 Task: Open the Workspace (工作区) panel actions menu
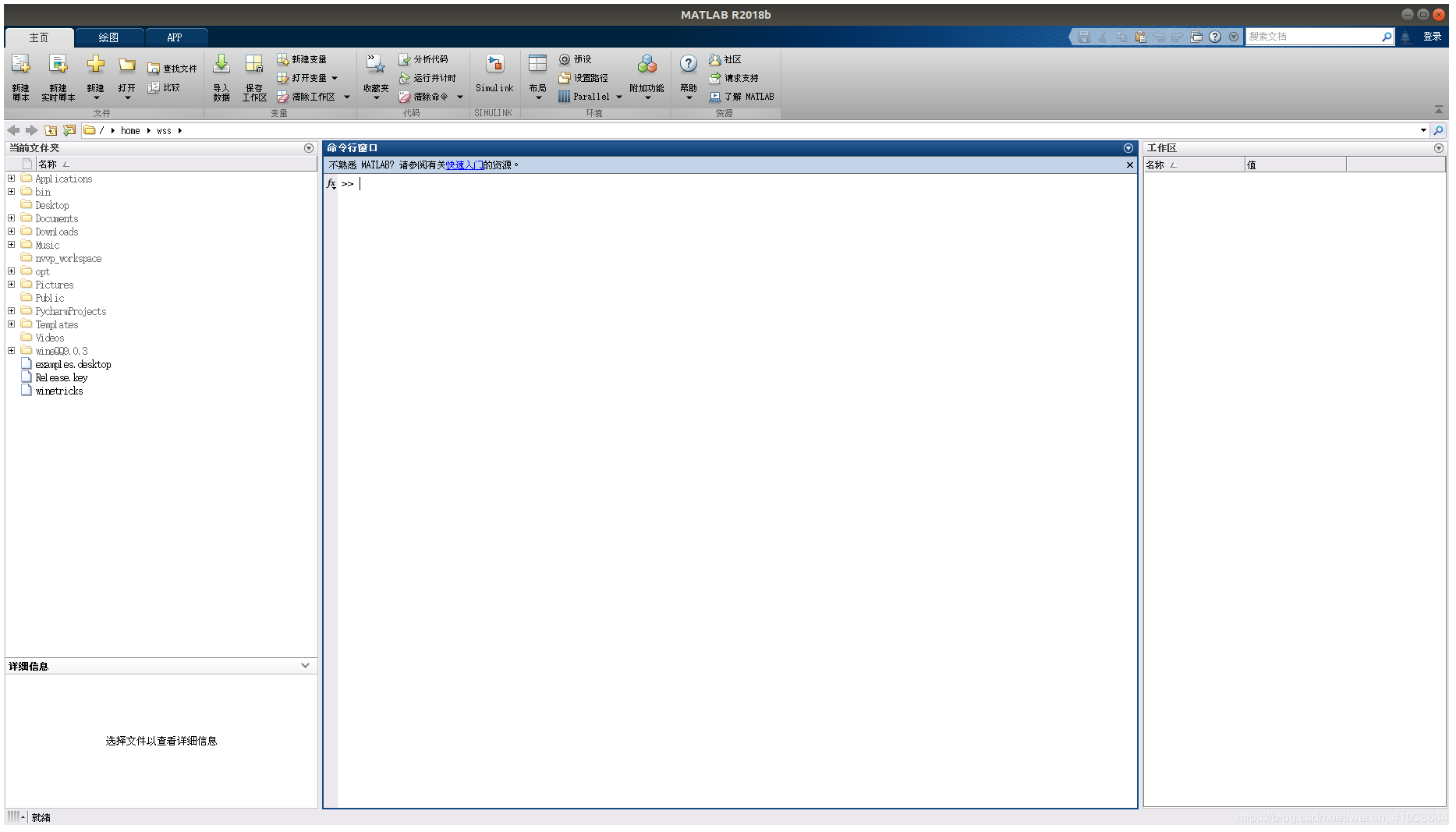point(1439,147)
